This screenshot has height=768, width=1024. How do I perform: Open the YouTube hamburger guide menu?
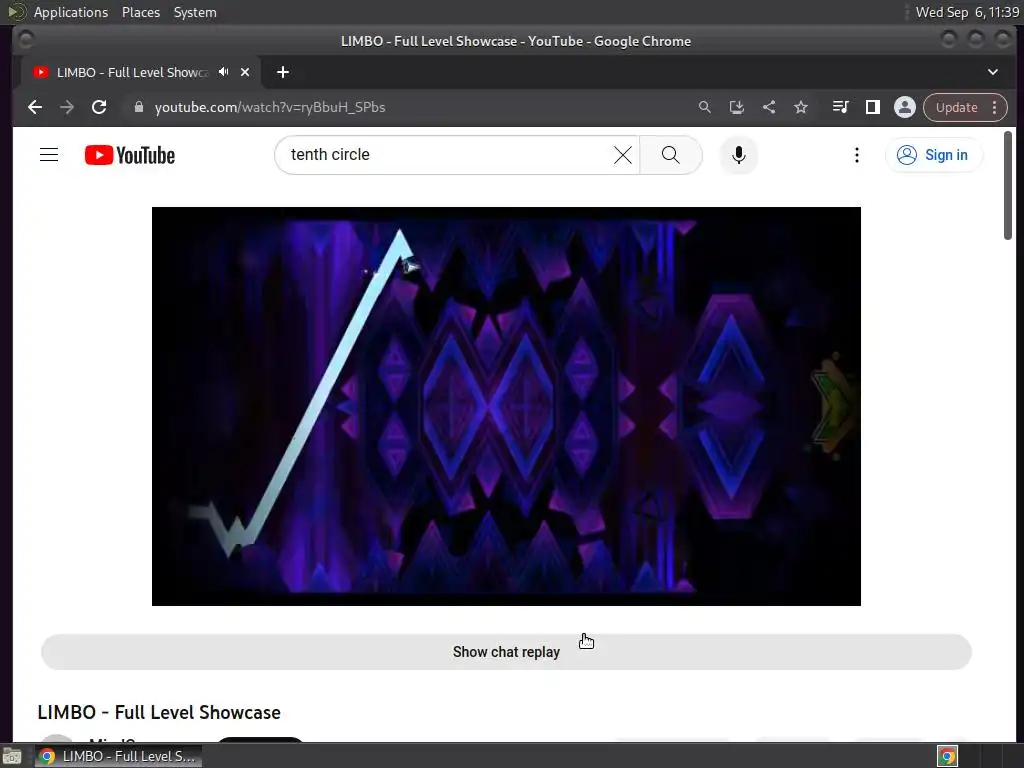[49, 155]
